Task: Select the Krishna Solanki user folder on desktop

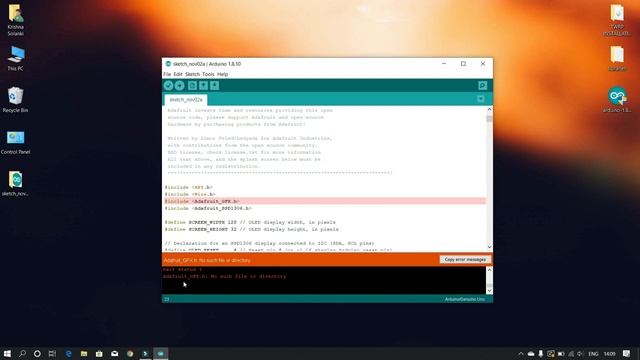Action: click(16, 20)
